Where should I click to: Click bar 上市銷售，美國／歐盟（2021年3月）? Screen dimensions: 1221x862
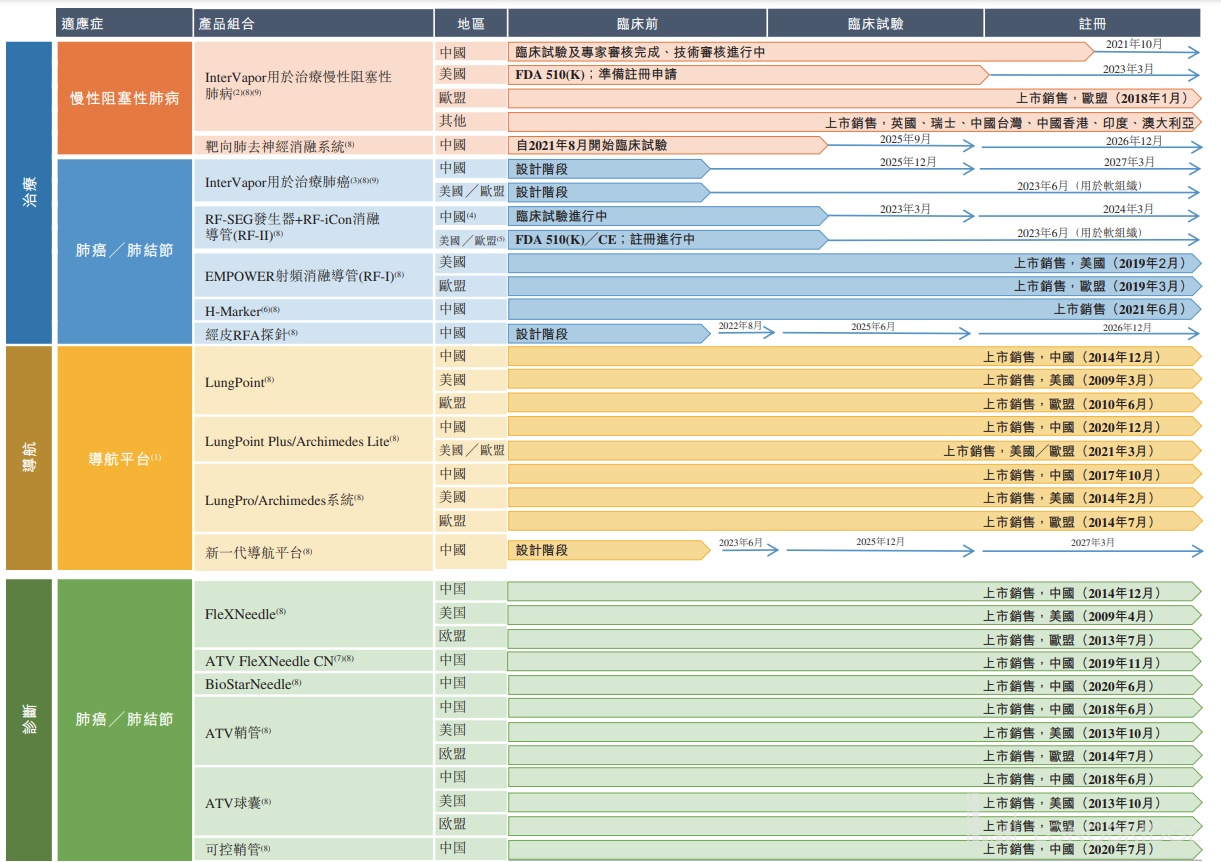pos(855,452)
